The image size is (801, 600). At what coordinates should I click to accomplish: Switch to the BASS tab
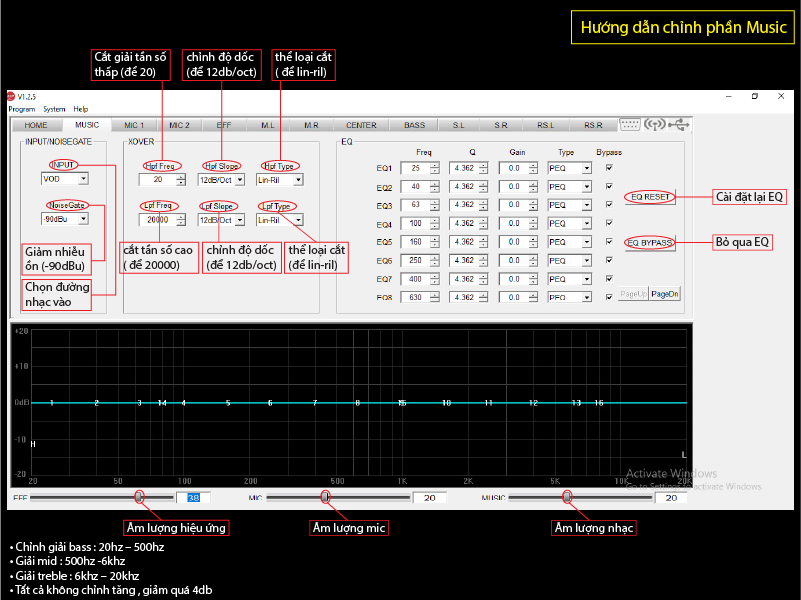414,125
